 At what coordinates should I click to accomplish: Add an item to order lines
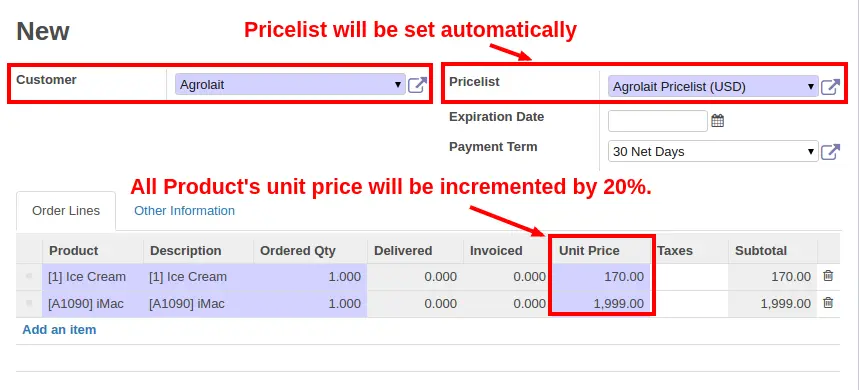coord(59,330)
